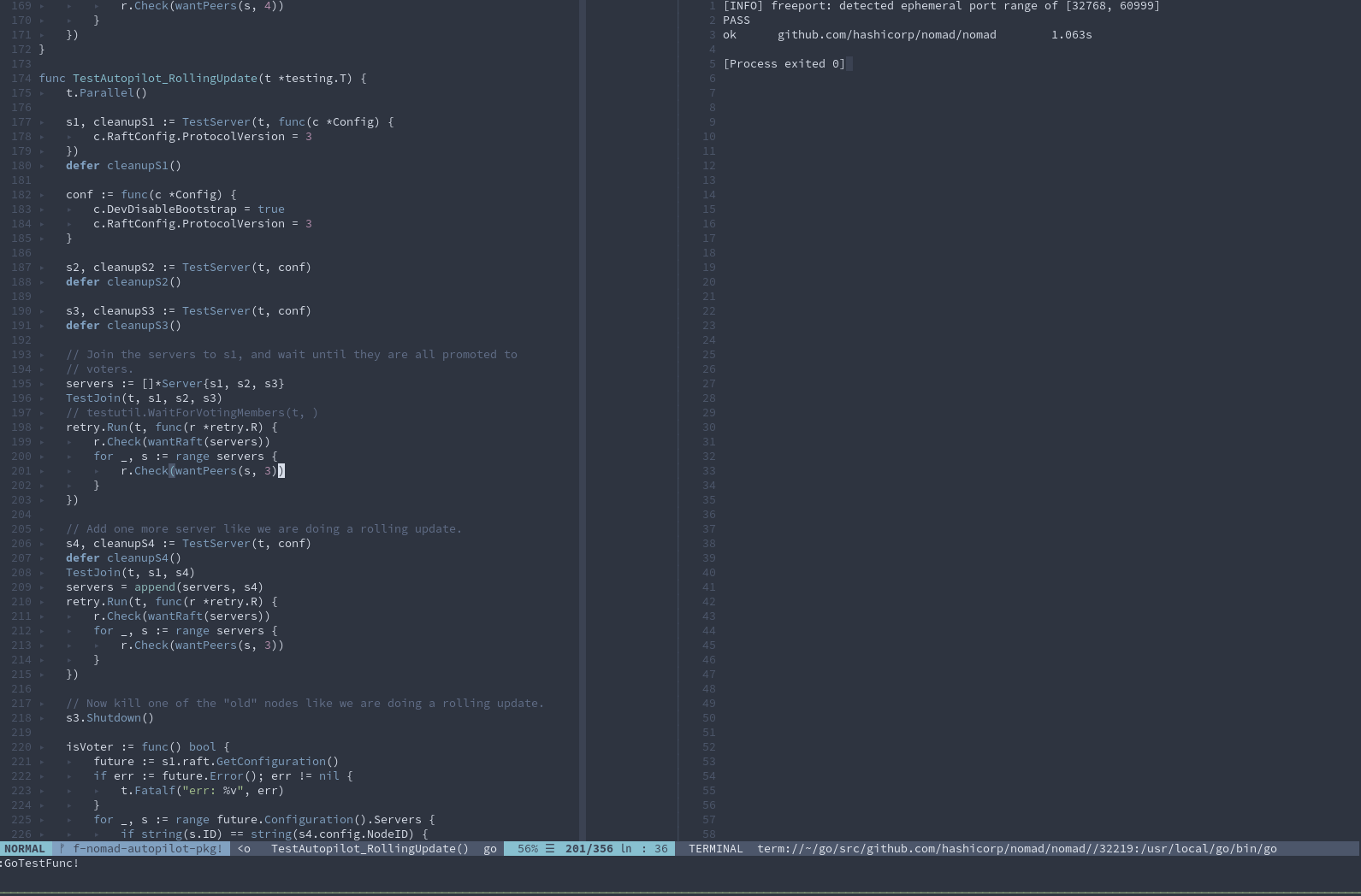1361x896 pixels.
Task: Click the servers := []*Server{s1, s2, s3} line
Action: pyautogui.click(x=175, y=384)
